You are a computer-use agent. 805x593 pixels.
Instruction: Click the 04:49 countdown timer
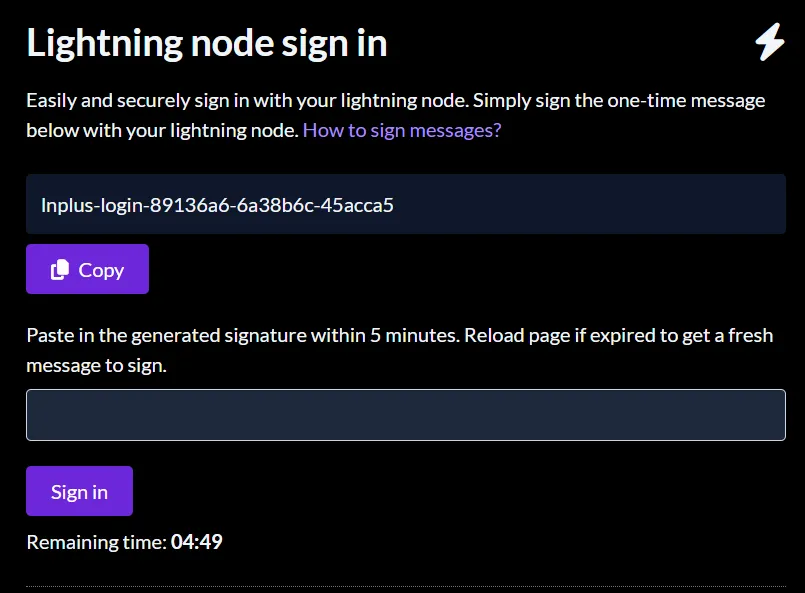197,542
